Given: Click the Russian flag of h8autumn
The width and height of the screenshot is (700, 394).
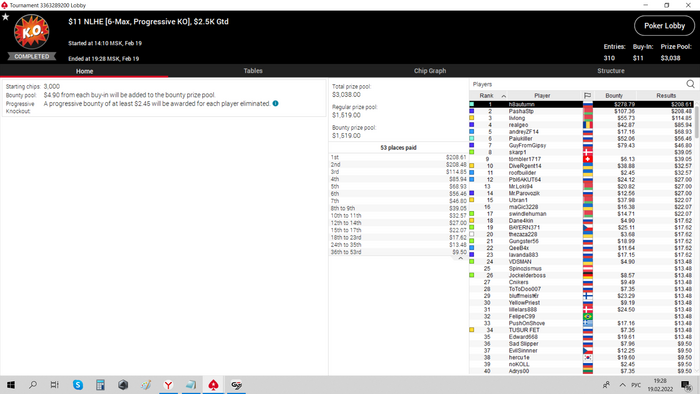Looking at the screenshot, I should [x=588, y=104].
